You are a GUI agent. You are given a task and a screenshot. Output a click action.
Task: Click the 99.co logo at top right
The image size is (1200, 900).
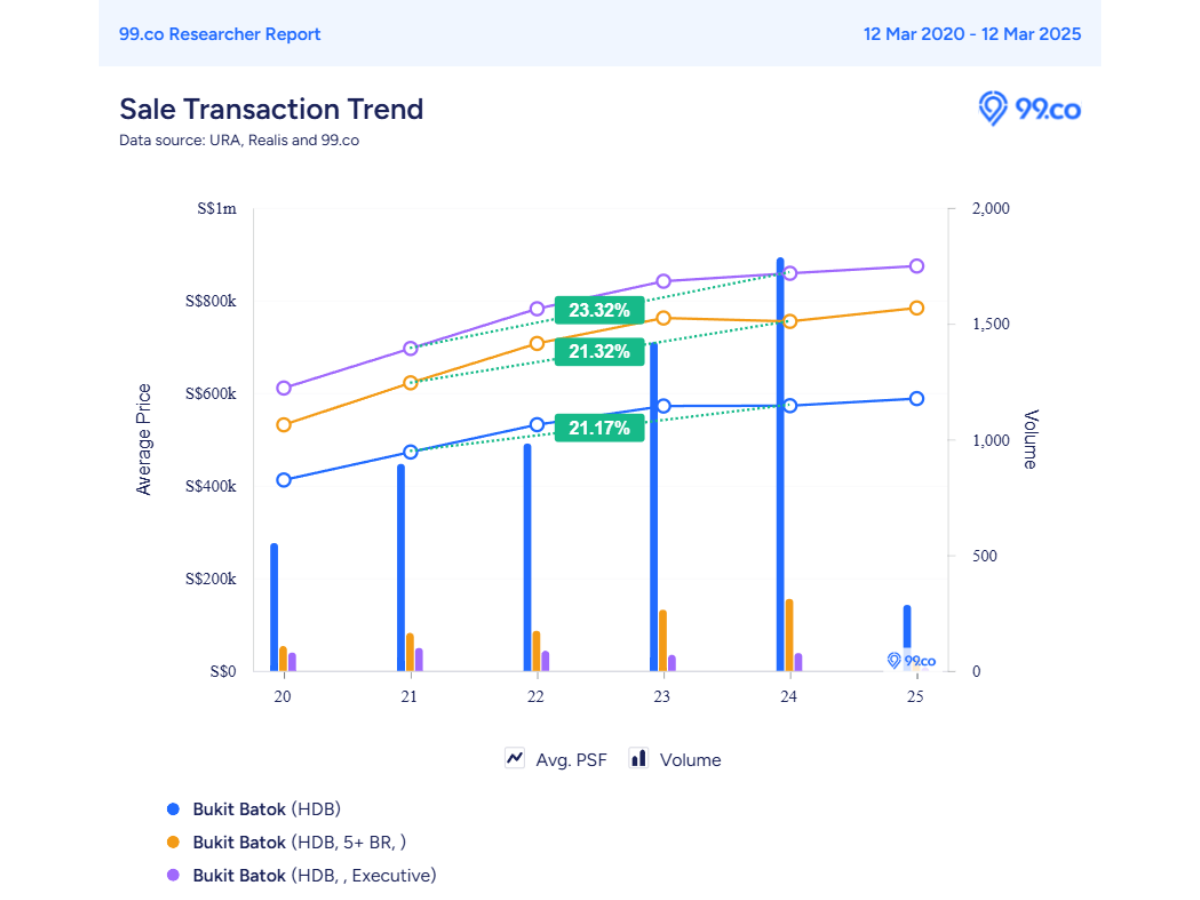(x=1029, y=109)
